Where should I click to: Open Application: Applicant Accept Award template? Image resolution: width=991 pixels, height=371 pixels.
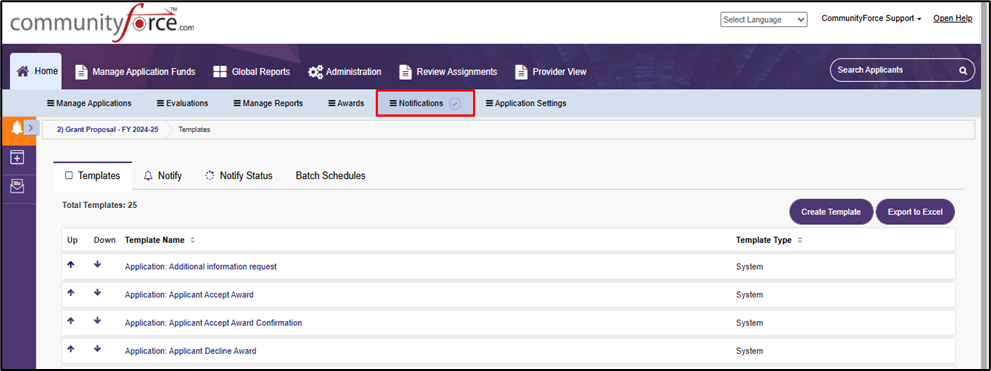[x=189, y=295]
